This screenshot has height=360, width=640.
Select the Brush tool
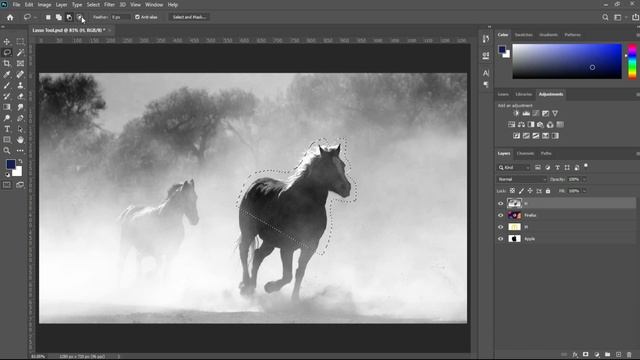(x=7, y=85)
